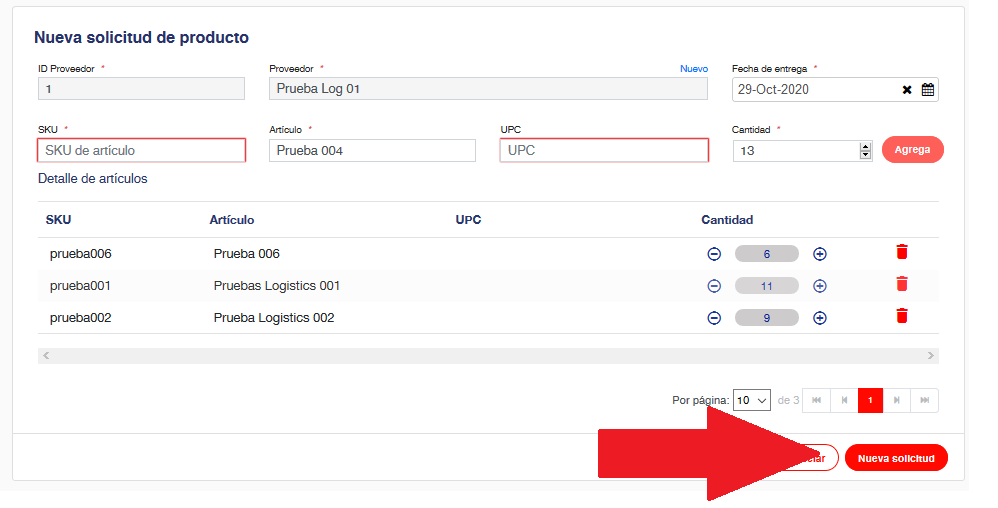Delete the prueba002 item with trash icon
The height and width of the screenshot is (508, 998).
click(901, 316)
